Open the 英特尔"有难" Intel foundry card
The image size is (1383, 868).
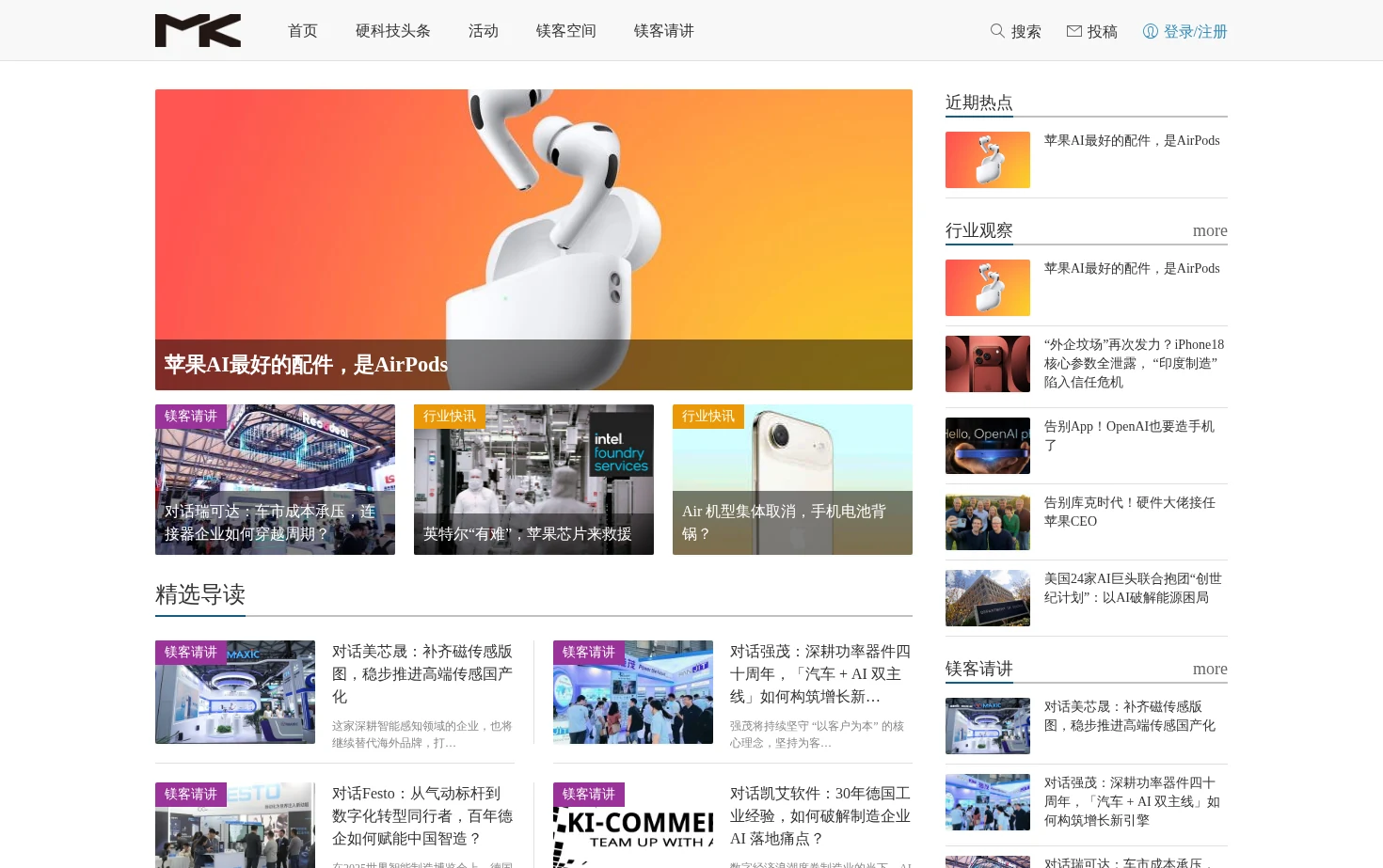point(533,480)
